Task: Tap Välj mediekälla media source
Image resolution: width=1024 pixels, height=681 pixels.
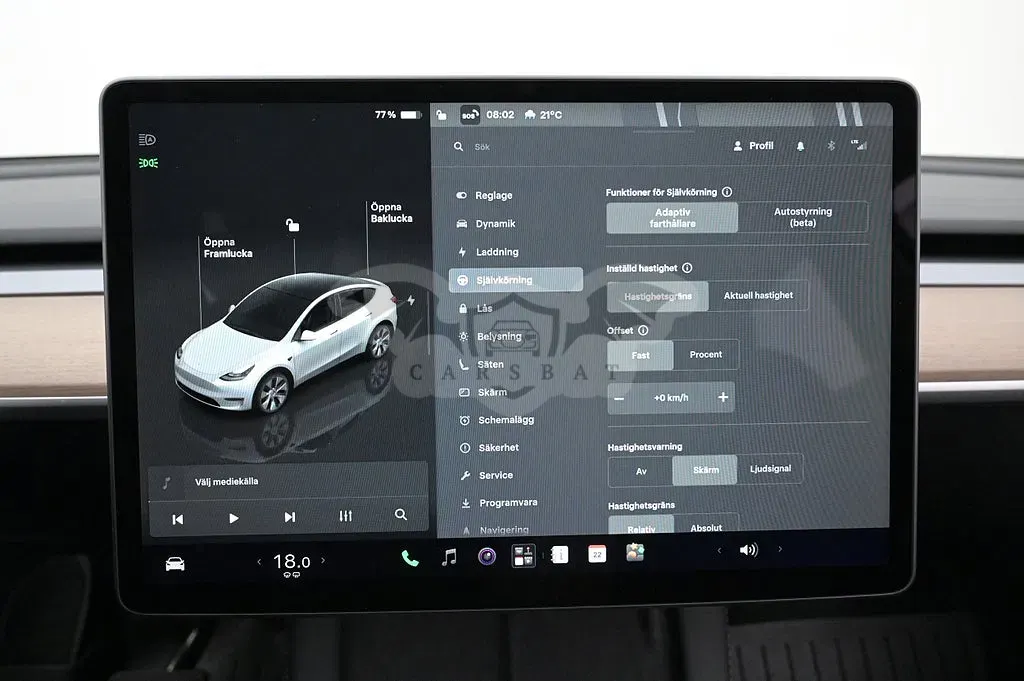Action: pyautogui.click(x=226, y=482)
